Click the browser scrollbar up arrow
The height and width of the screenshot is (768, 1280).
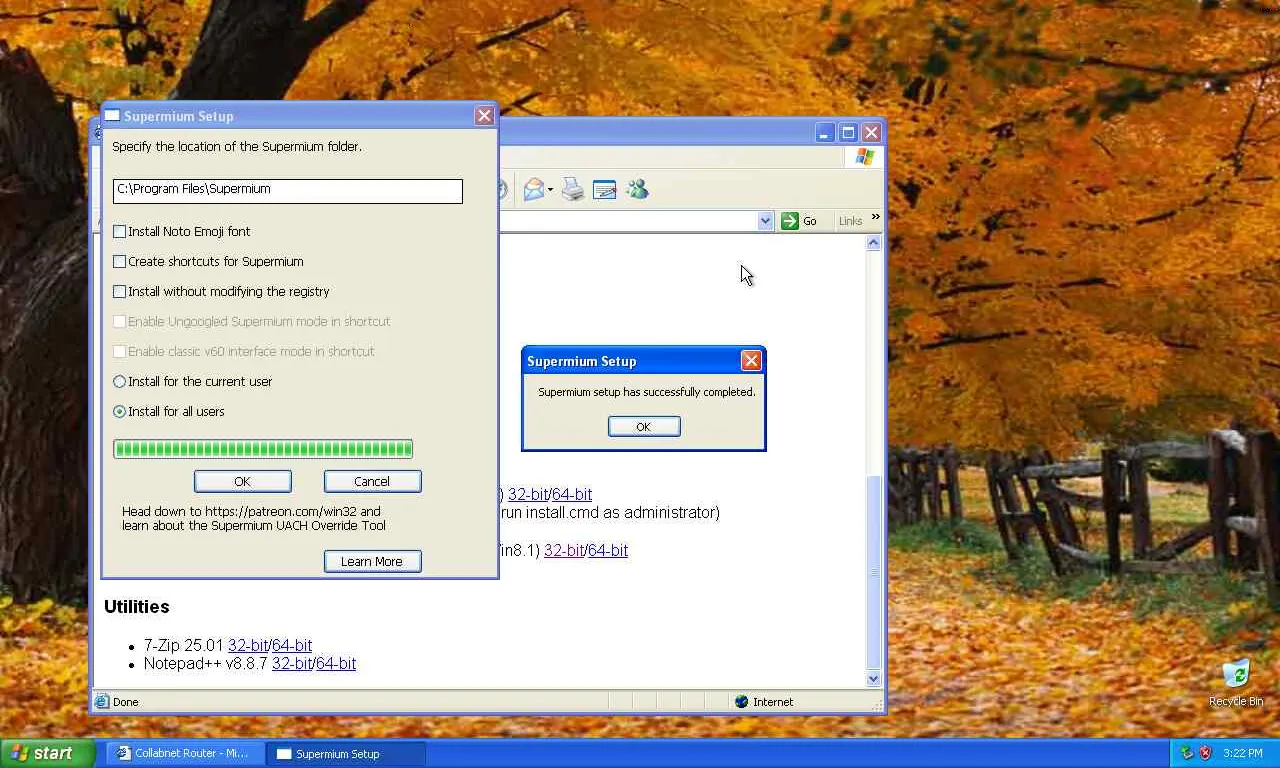pyautogui.click(x=874, y=243)
